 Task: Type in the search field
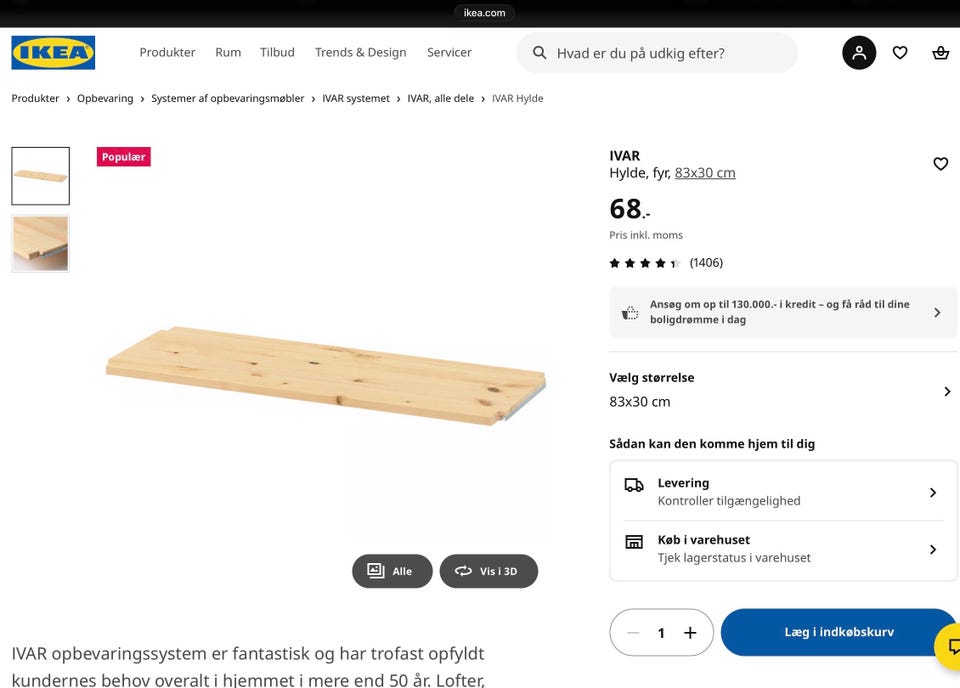(x=670, y=53)
